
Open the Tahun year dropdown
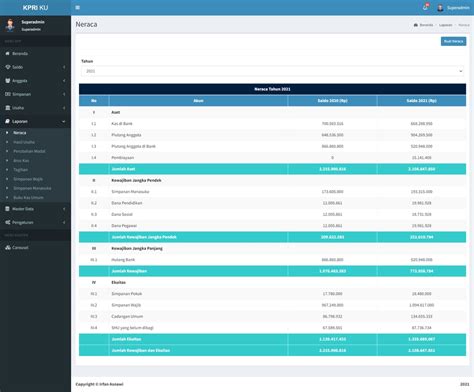(x=272, y=71)
